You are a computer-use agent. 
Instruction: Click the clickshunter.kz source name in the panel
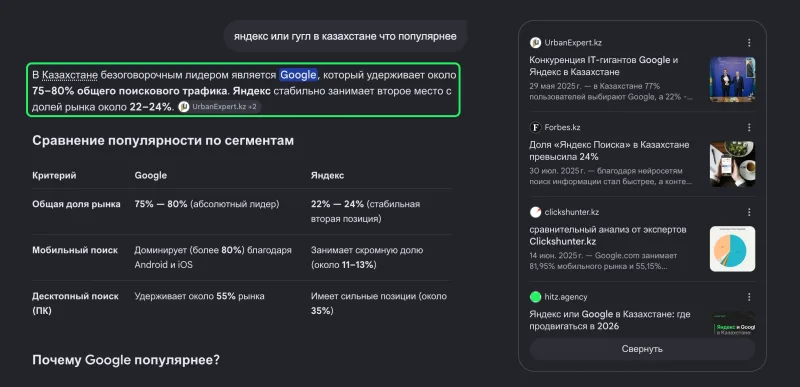571,212
